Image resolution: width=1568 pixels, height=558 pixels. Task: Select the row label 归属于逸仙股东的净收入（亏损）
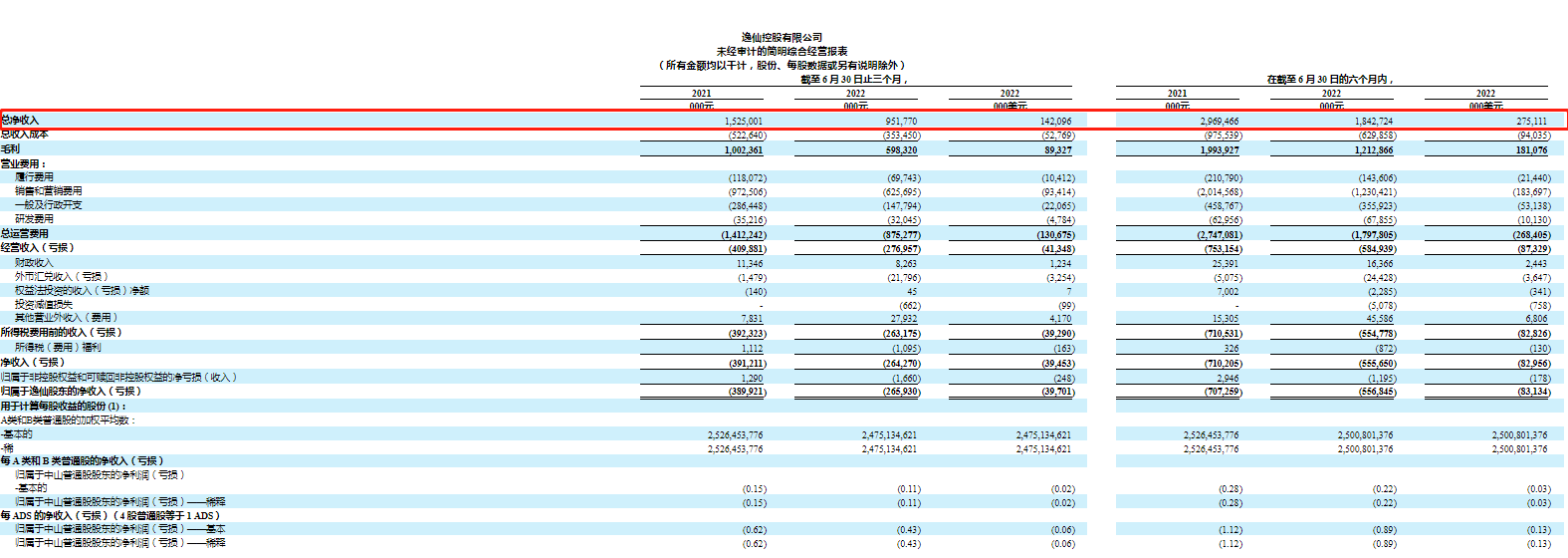point(72,391)
